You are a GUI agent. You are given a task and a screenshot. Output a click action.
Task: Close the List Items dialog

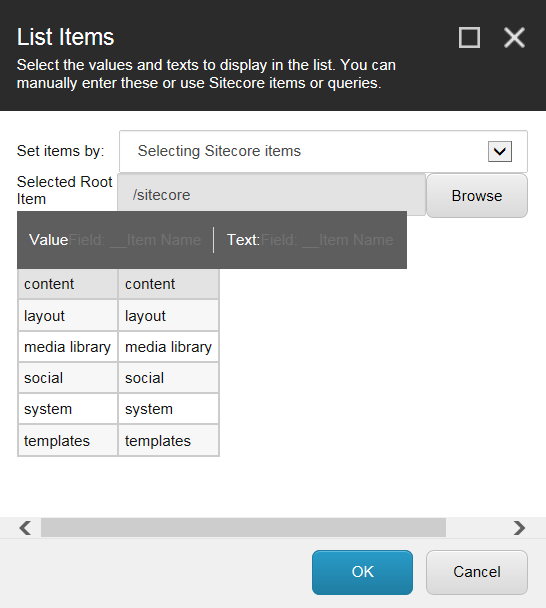click(x=514, y=38)
